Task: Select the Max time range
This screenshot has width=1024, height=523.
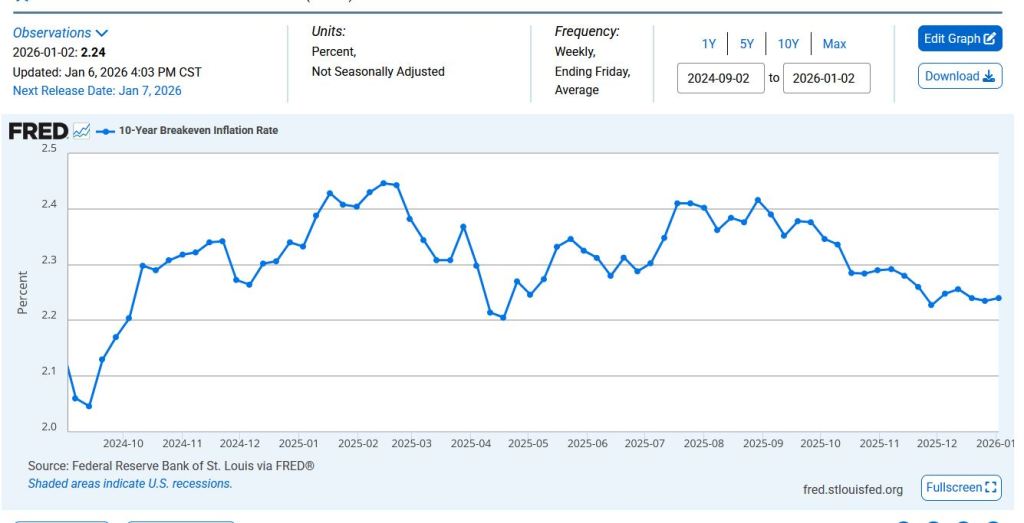Action: (x=834, y=44)
